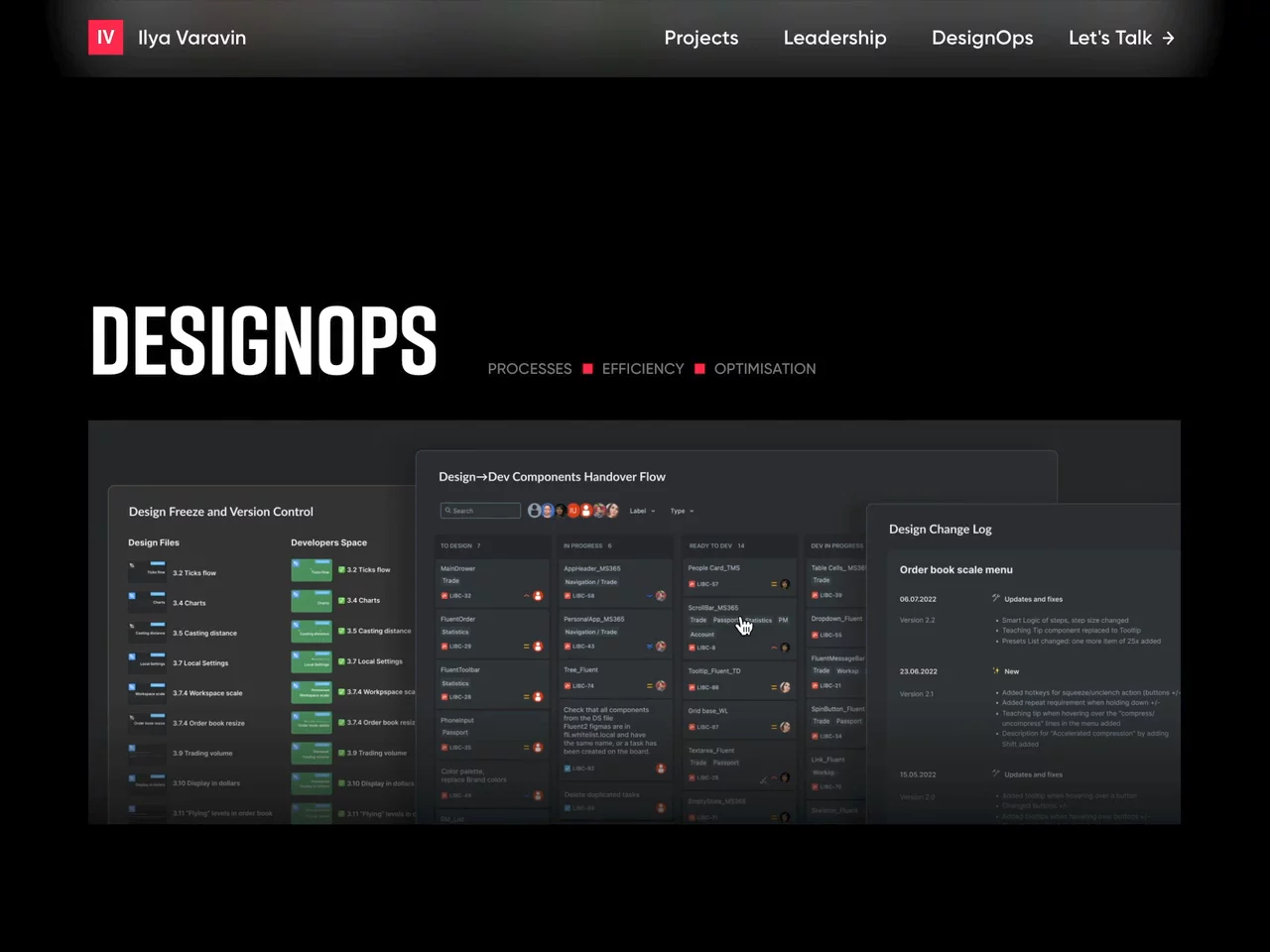Open the 'MainDrawer' card in To Design
Viewport: 1270px width, 952px height.
(492, 582)
